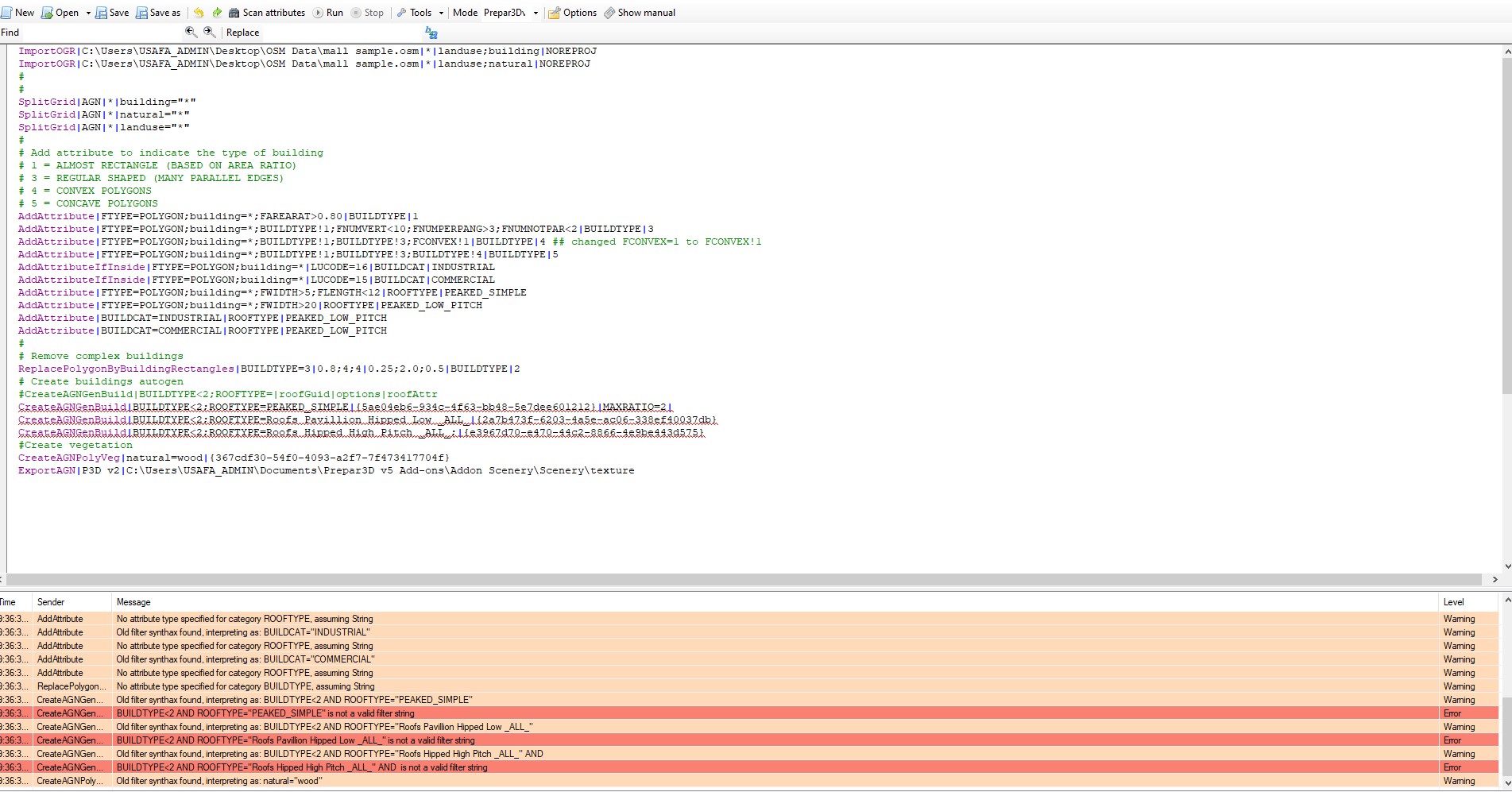Undo the last edit
This screenshot has width=1512, height=792.
[199, 13]
